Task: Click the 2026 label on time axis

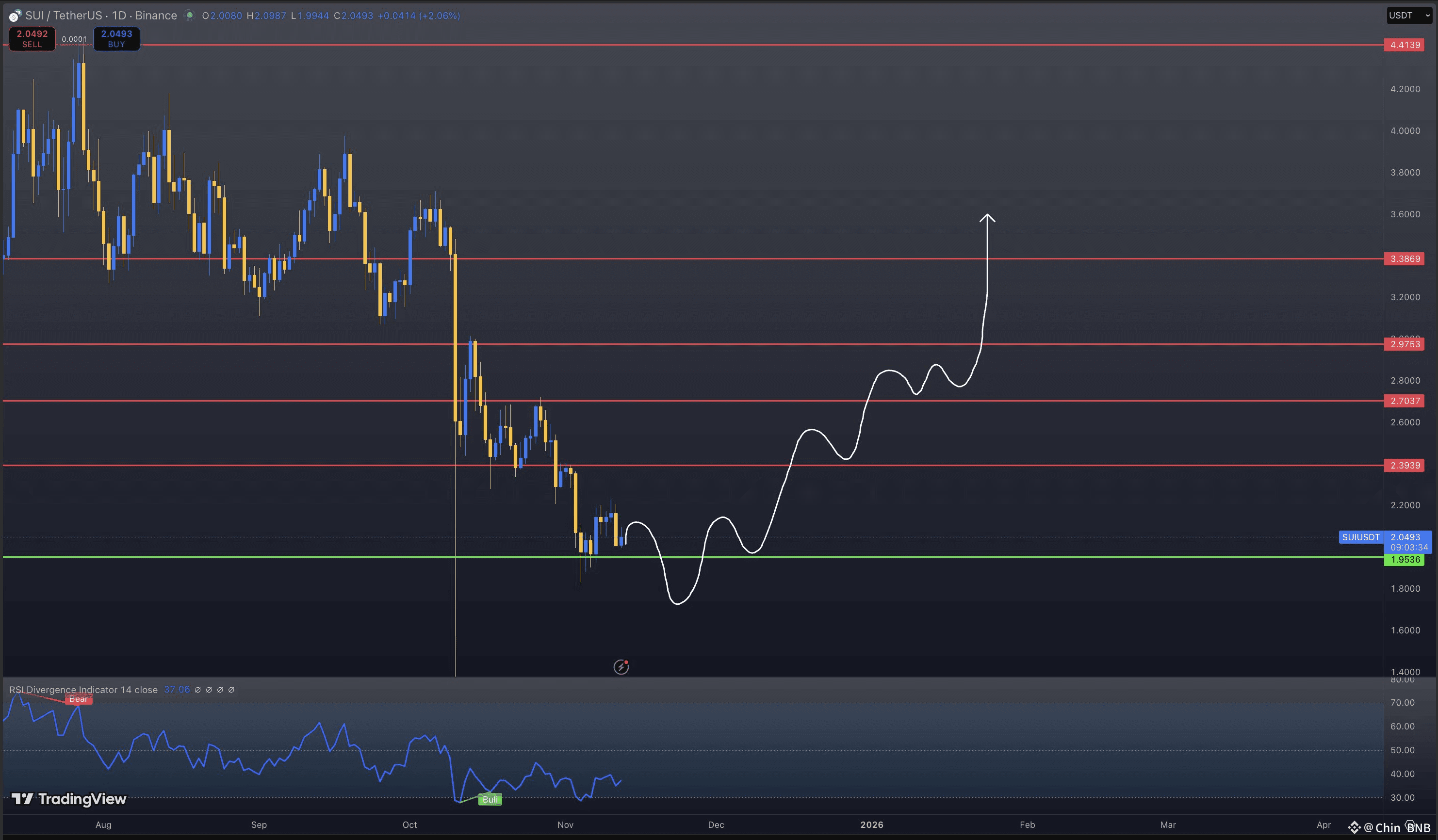Action: [871, 824]
